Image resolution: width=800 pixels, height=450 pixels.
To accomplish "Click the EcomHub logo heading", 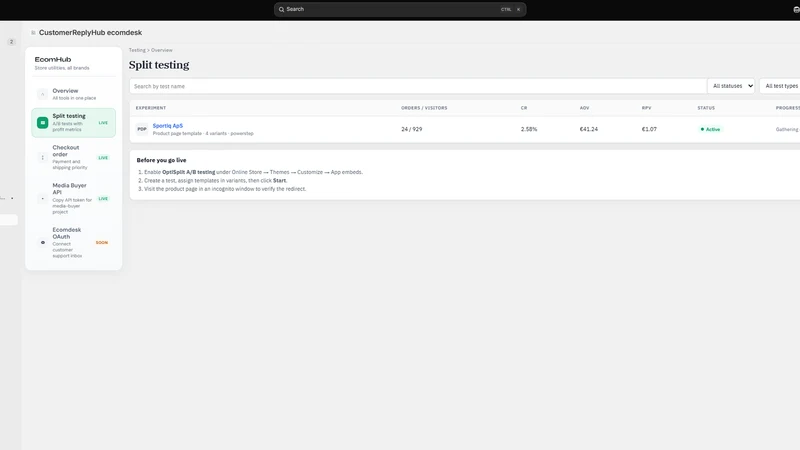I will pyautogui.click(x=53, y=60).
